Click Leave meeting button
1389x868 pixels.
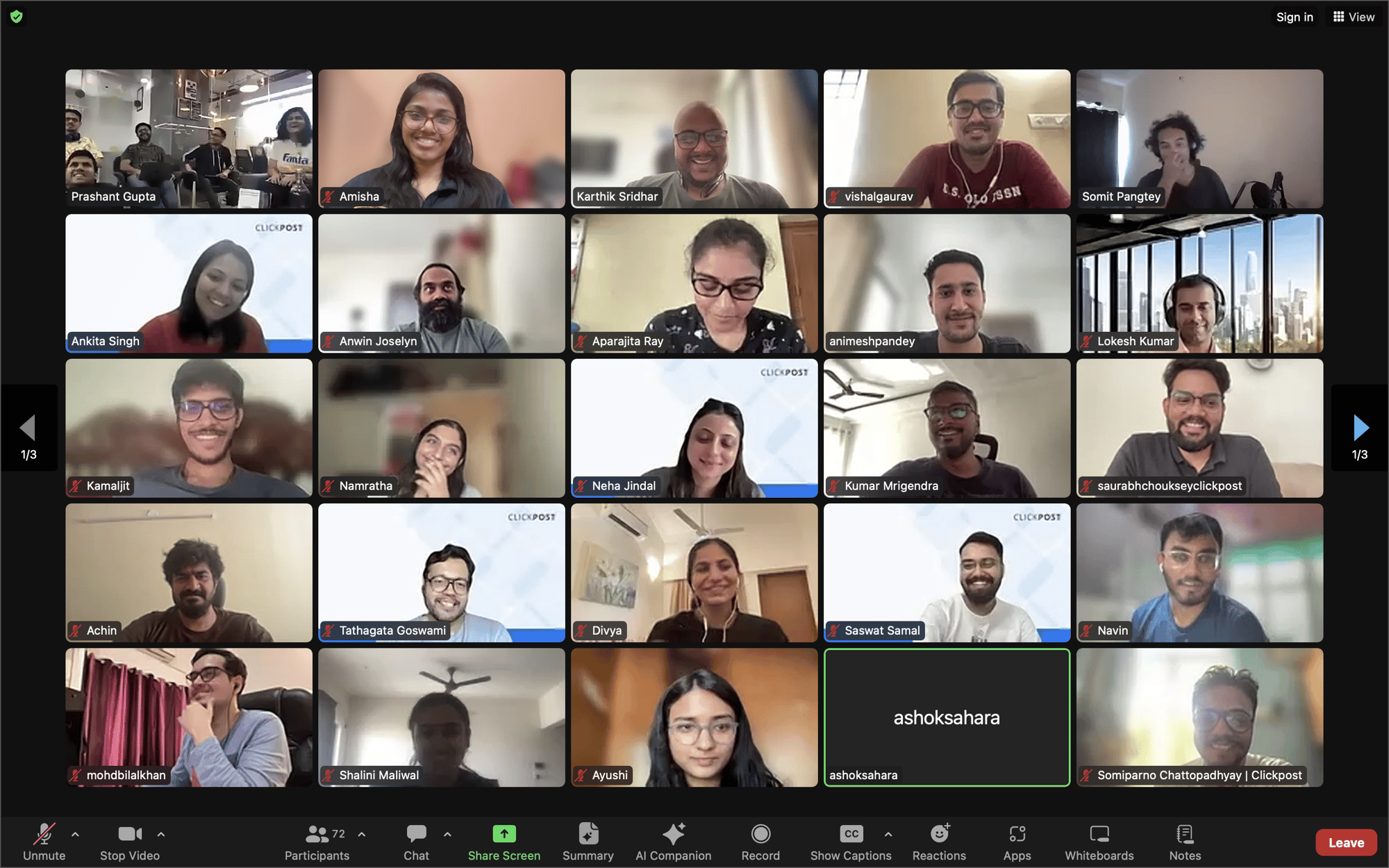(1344, 842)
